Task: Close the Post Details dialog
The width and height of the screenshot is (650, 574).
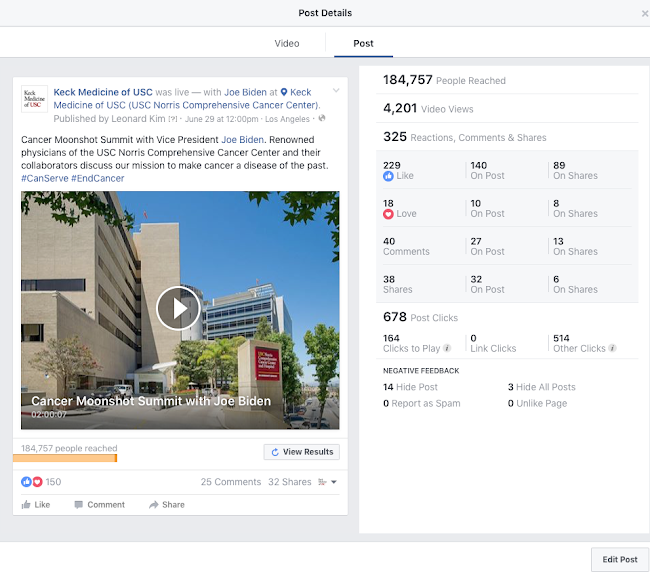Action: 645,14
